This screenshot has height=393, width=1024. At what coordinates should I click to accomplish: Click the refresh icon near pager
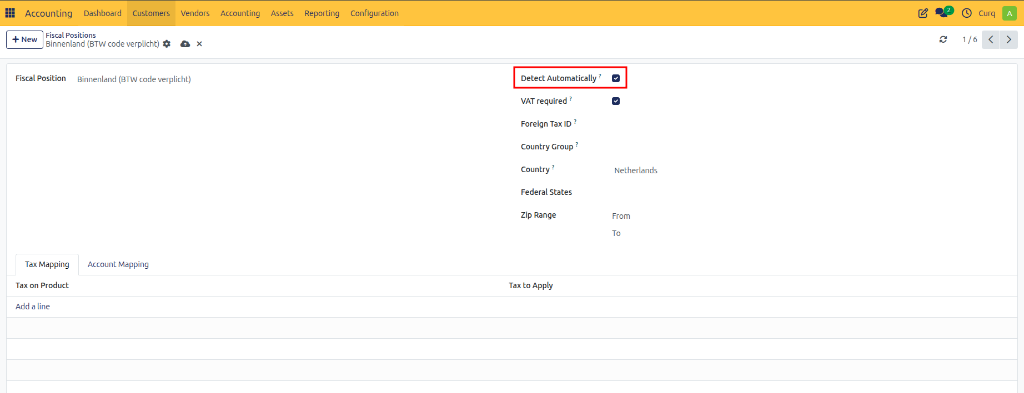[x=943, y=40]
